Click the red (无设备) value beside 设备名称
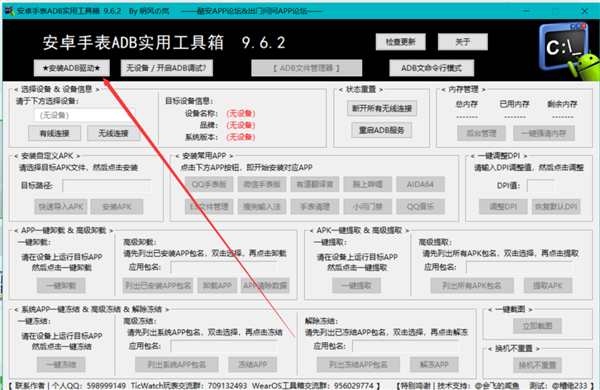Image resolution: width=600 pixels, height=390 pixels. [241, 113]
